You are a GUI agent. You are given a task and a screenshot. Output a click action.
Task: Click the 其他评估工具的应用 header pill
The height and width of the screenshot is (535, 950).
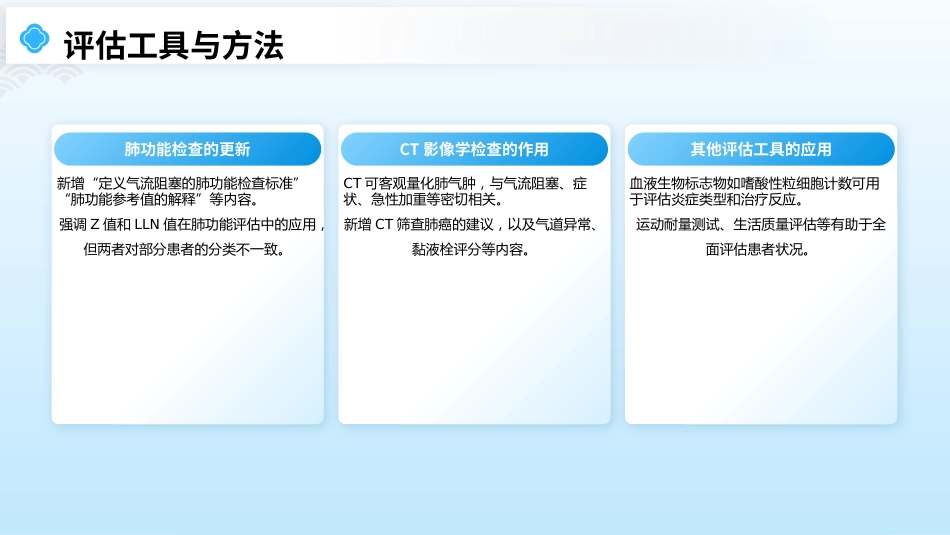click(761, 149)
